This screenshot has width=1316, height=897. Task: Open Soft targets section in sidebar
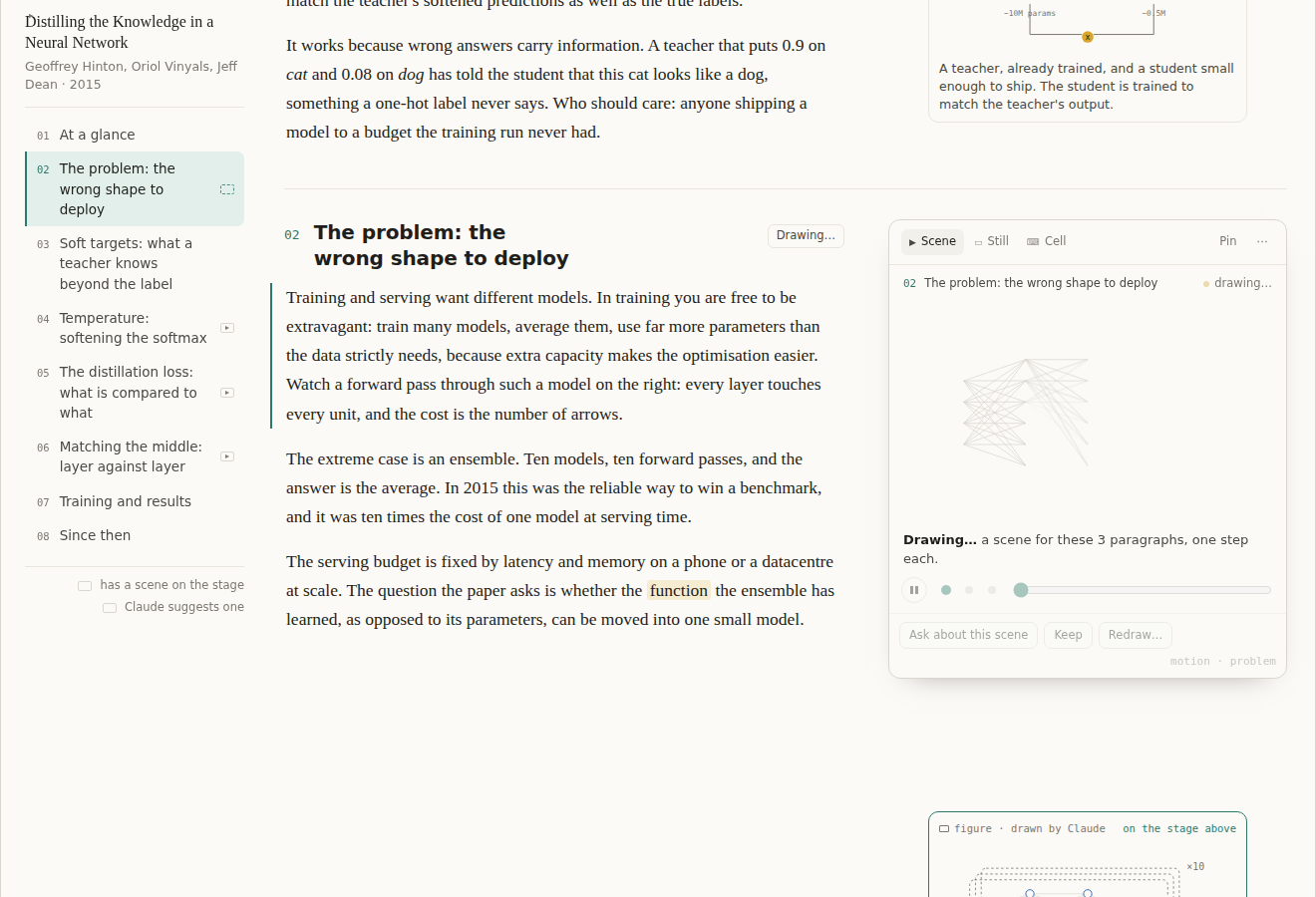point(135,263)
